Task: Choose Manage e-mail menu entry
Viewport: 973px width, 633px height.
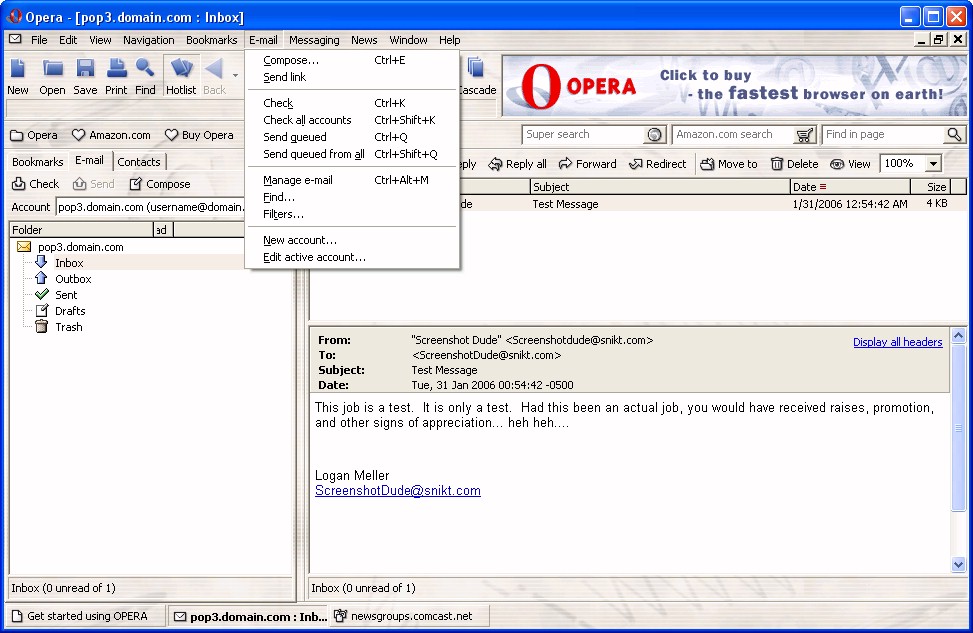Action: point(352,180)
